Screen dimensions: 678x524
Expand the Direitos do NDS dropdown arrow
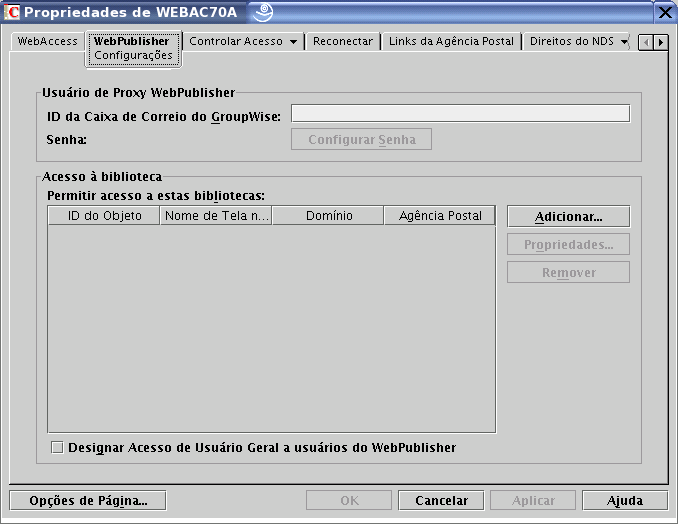click(624, 42)
